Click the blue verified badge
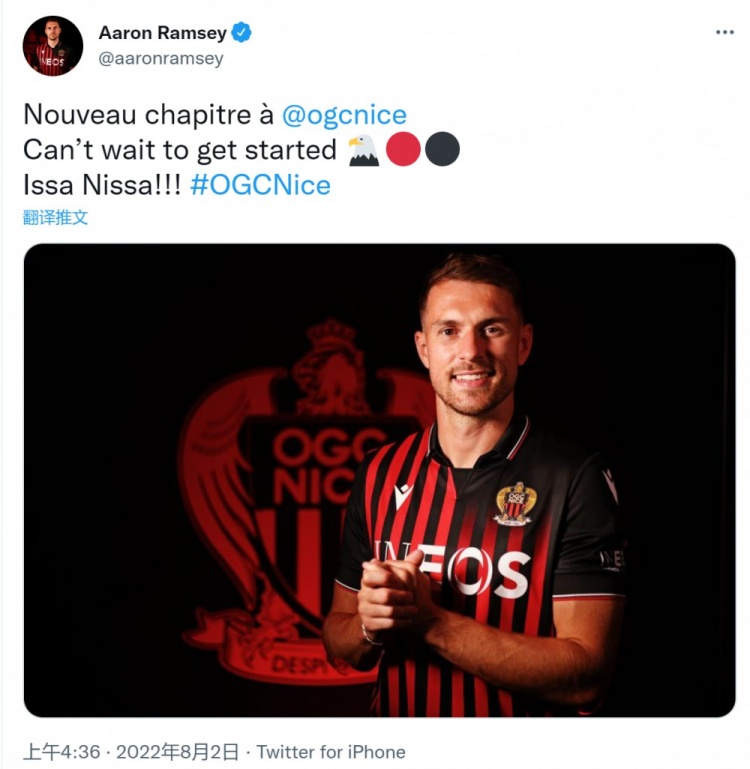 click(241, 32)
